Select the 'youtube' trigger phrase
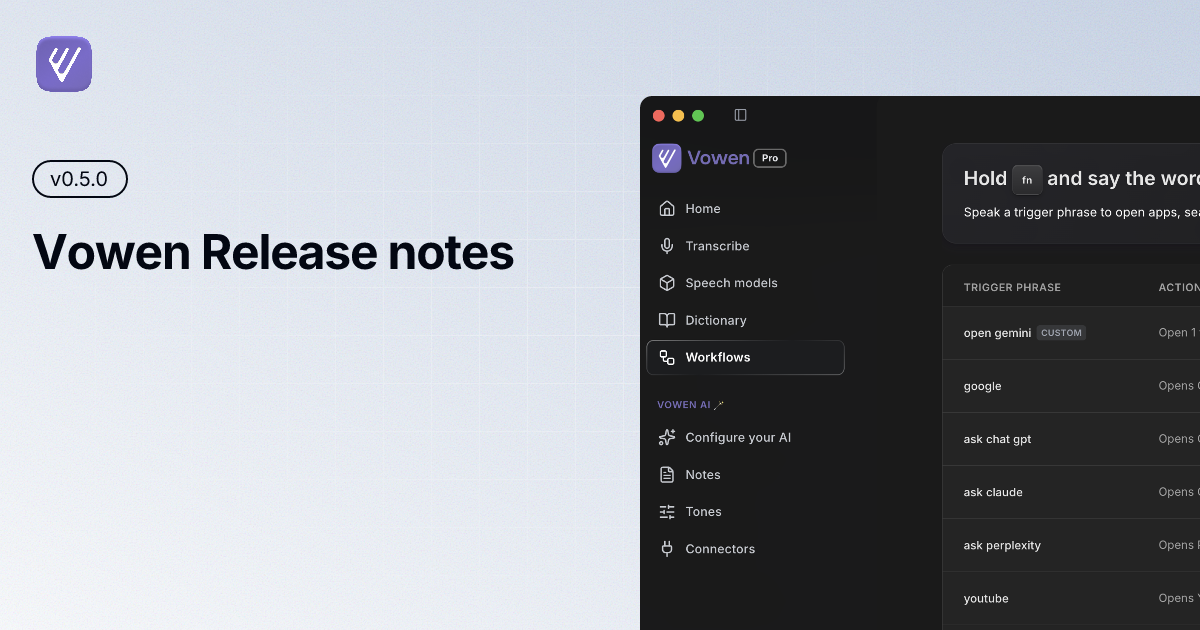 (986, 598)
